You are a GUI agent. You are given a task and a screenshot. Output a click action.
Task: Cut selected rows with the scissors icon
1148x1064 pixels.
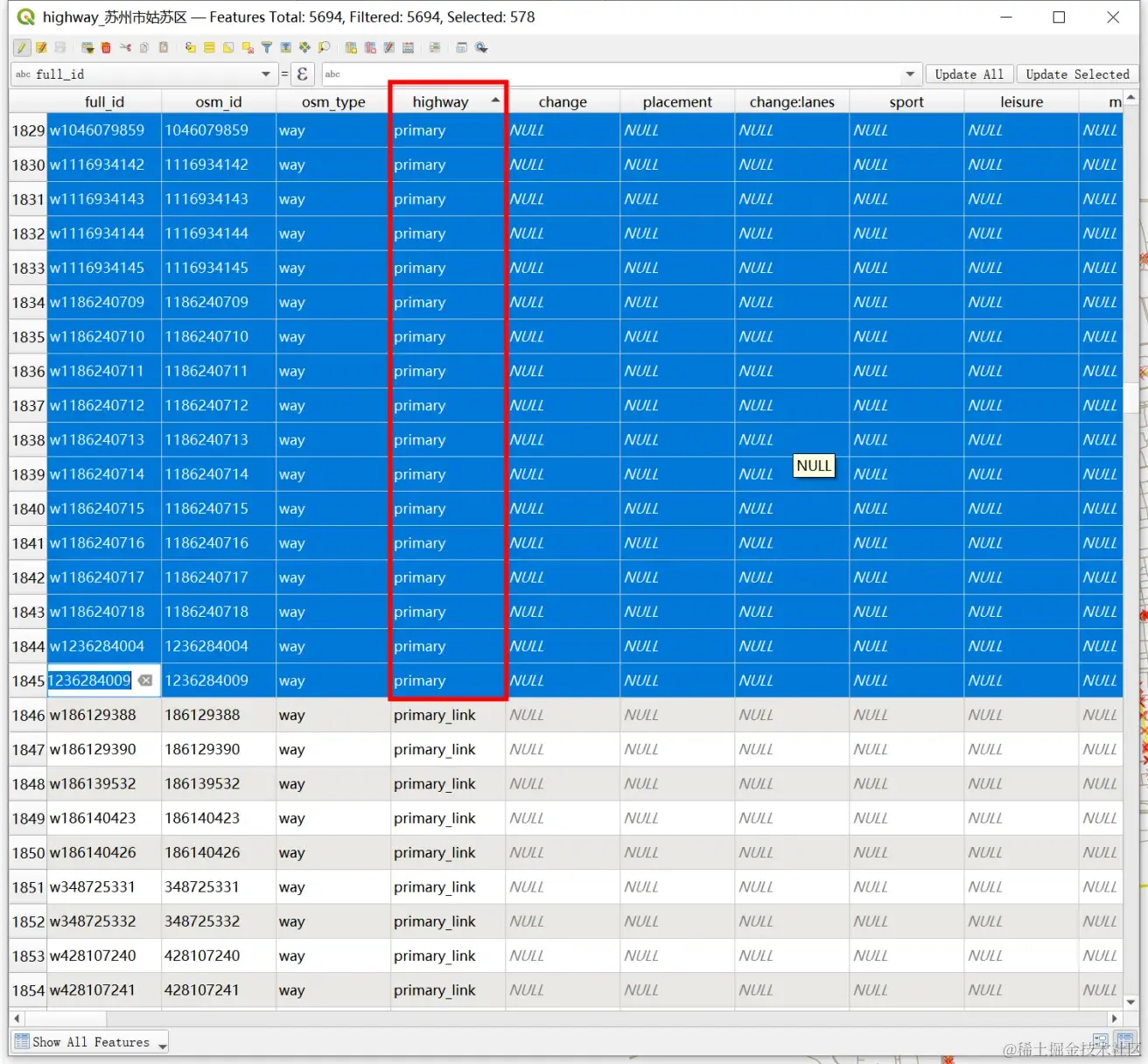click(125, 47)
